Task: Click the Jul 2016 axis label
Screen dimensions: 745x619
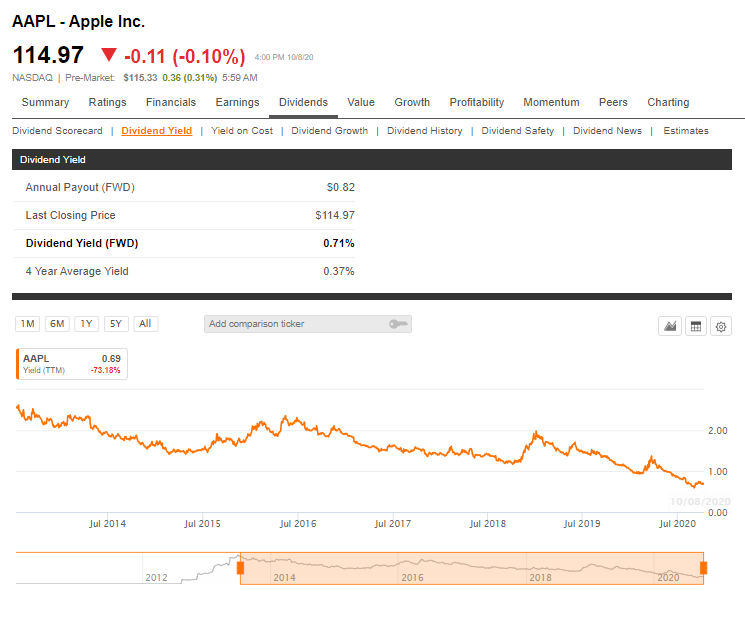Action: click(298, 524)
